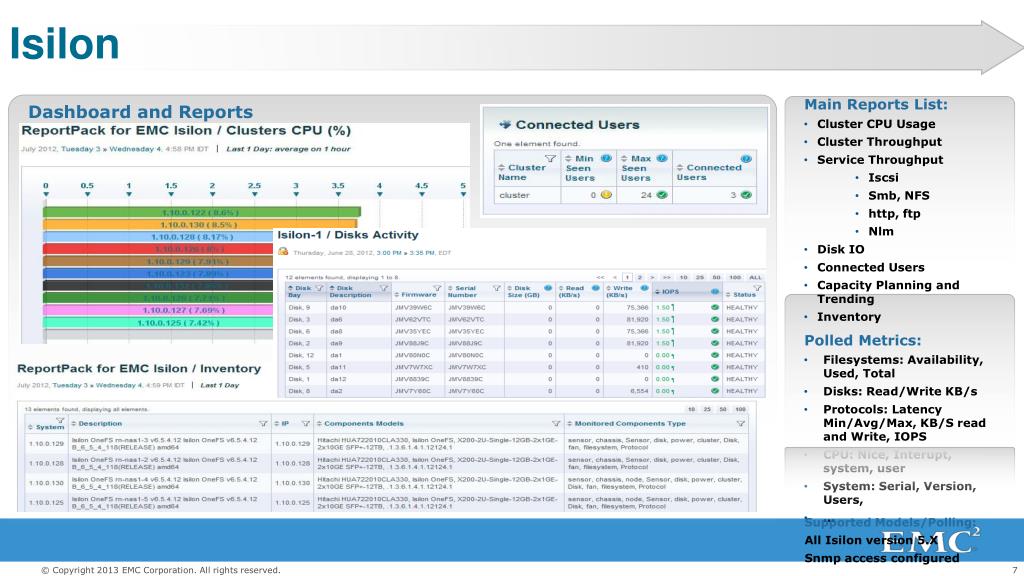Sort disks by Firmware column
The height and width of the screenshot is (576, 1024).
pos(396,295)
